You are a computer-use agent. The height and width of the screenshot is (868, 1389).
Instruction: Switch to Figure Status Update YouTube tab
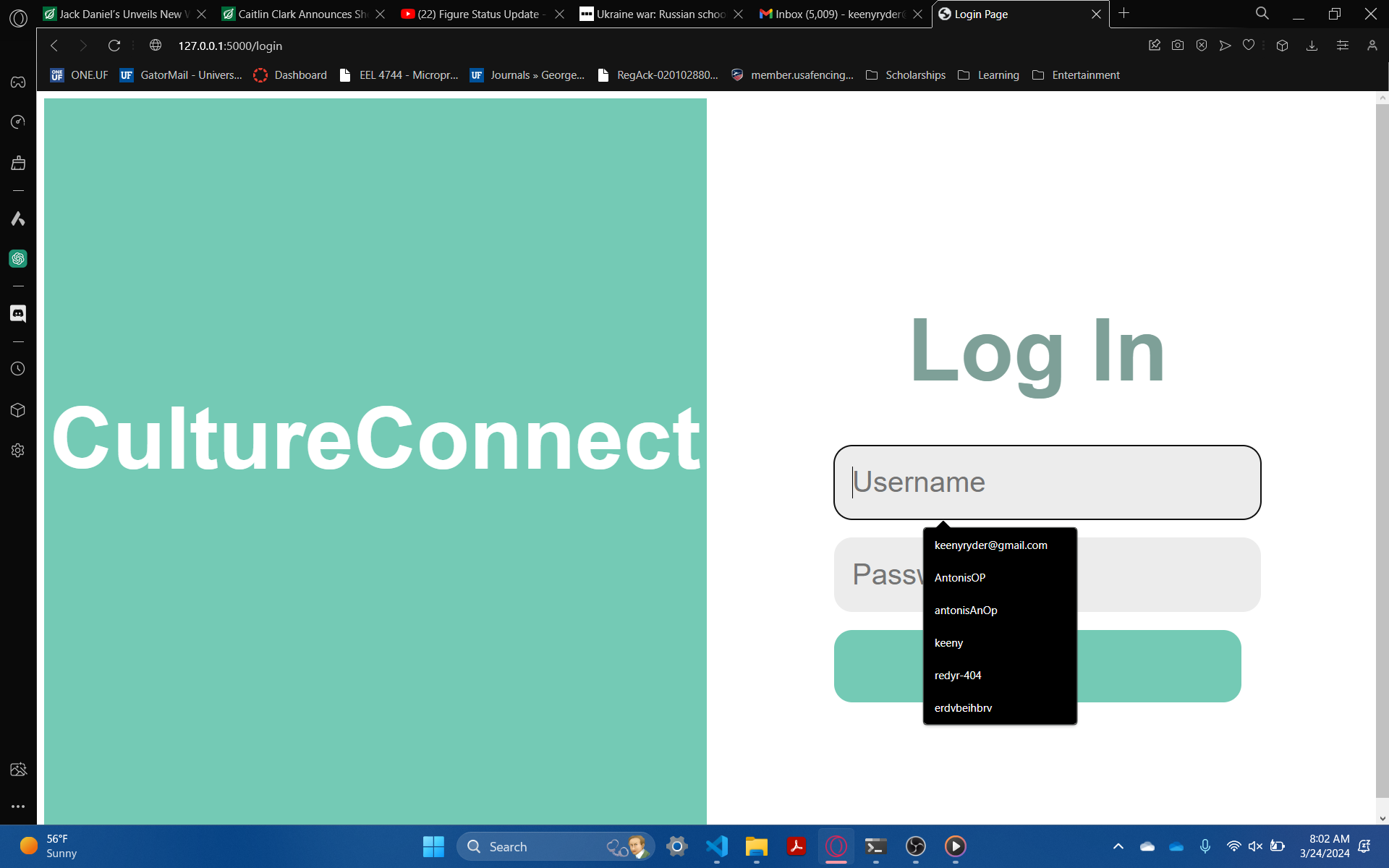477,14
